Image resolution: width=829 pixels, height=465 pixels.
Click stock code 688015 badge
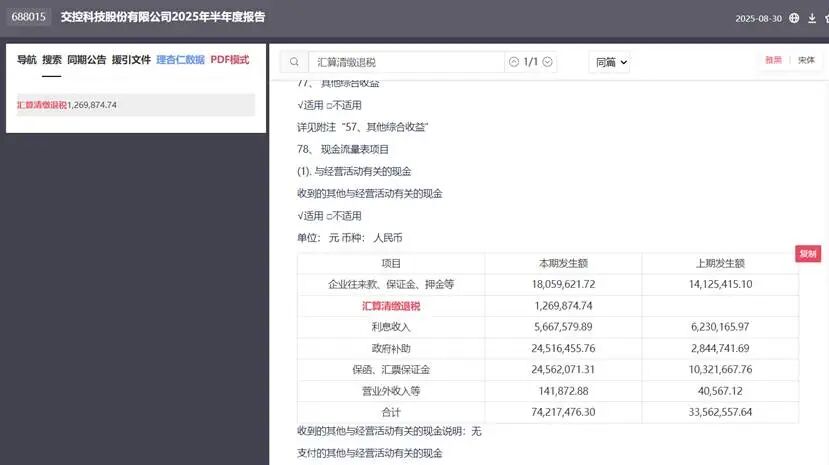coord(29,16)
